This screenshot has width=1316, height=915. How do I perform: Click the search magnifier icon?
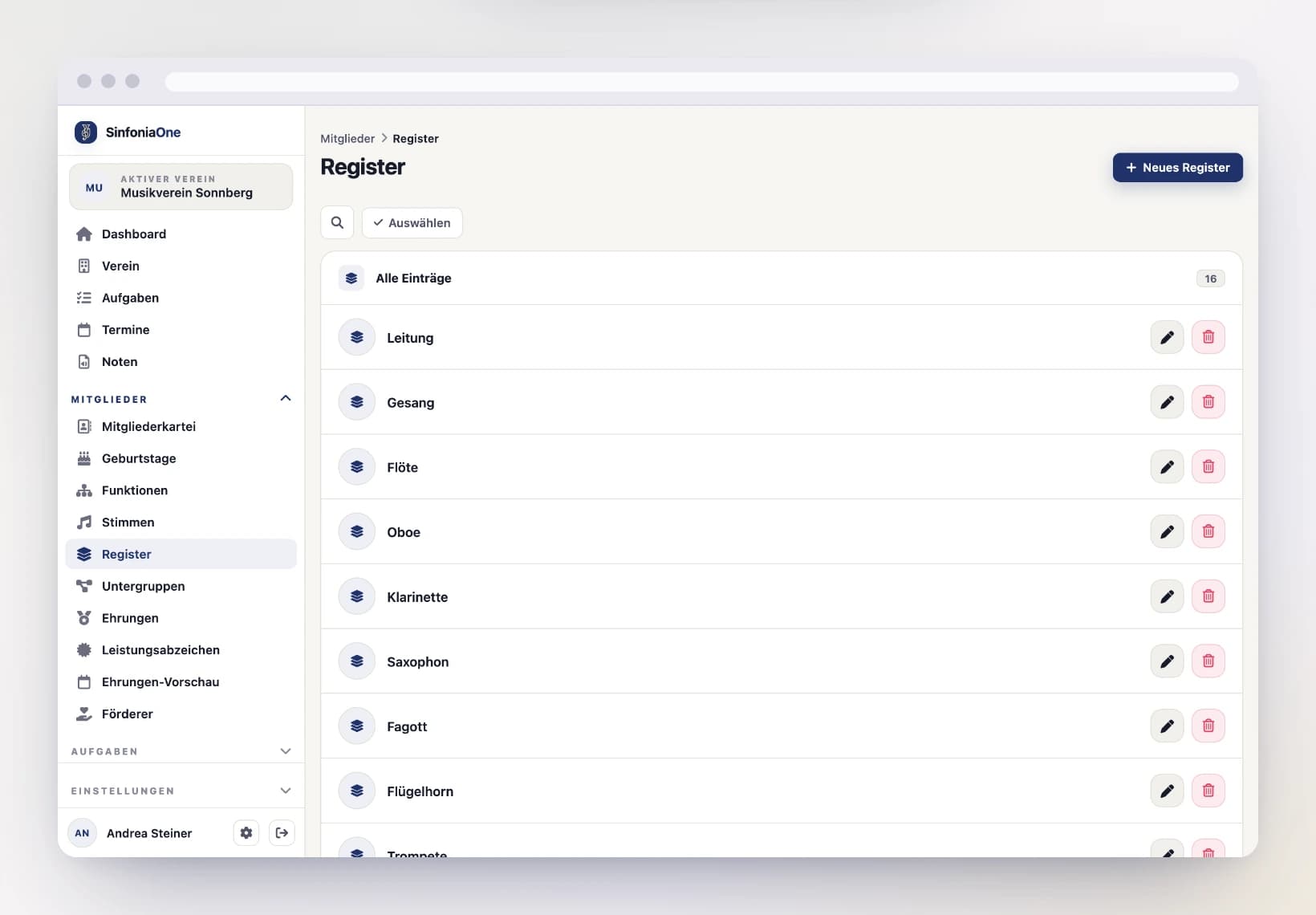point(337,222)
